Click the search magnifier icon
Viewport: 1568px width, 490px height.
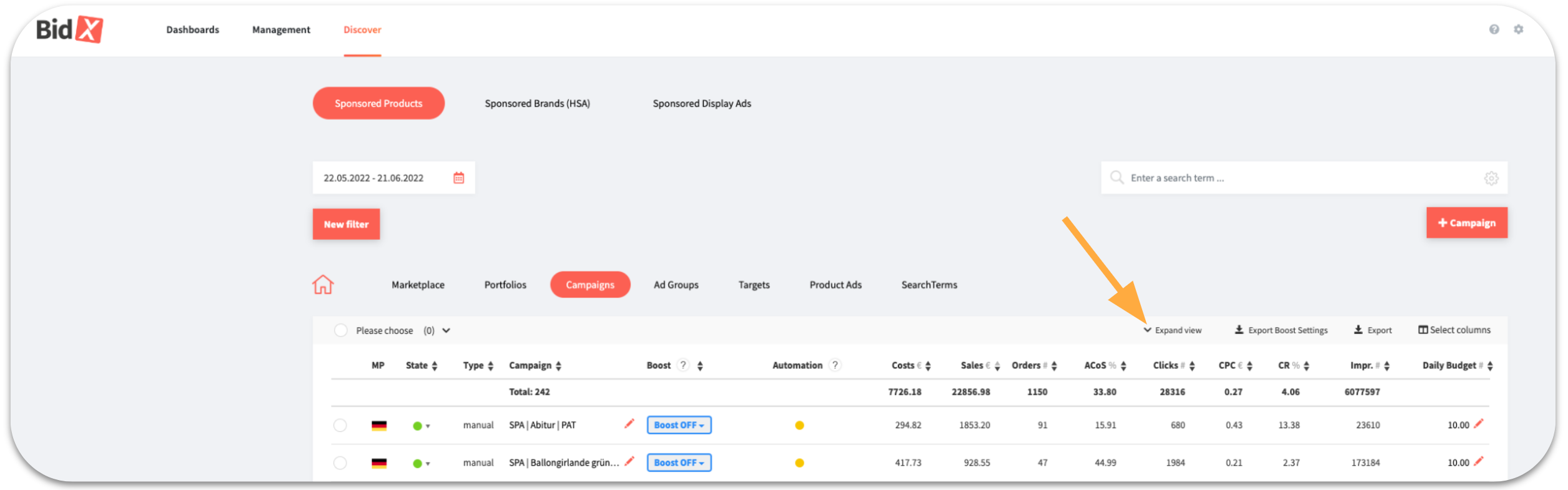point(1117,178)
